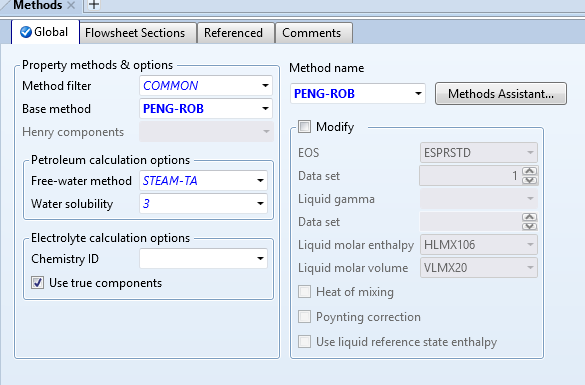Click the Global tab checkmark status icon
Viewport: 585px width, 385px height.
[x=26, y=32]
